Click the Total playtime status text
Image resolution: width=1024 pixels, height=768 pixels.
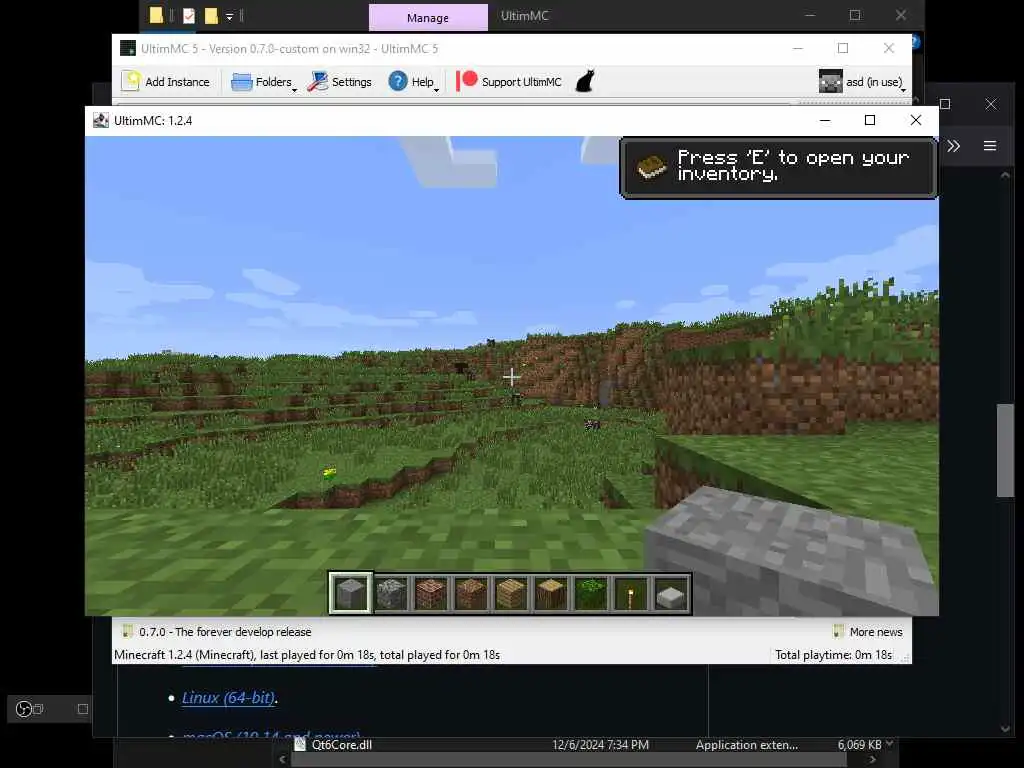pyautogui.click(x=833, y=654)
